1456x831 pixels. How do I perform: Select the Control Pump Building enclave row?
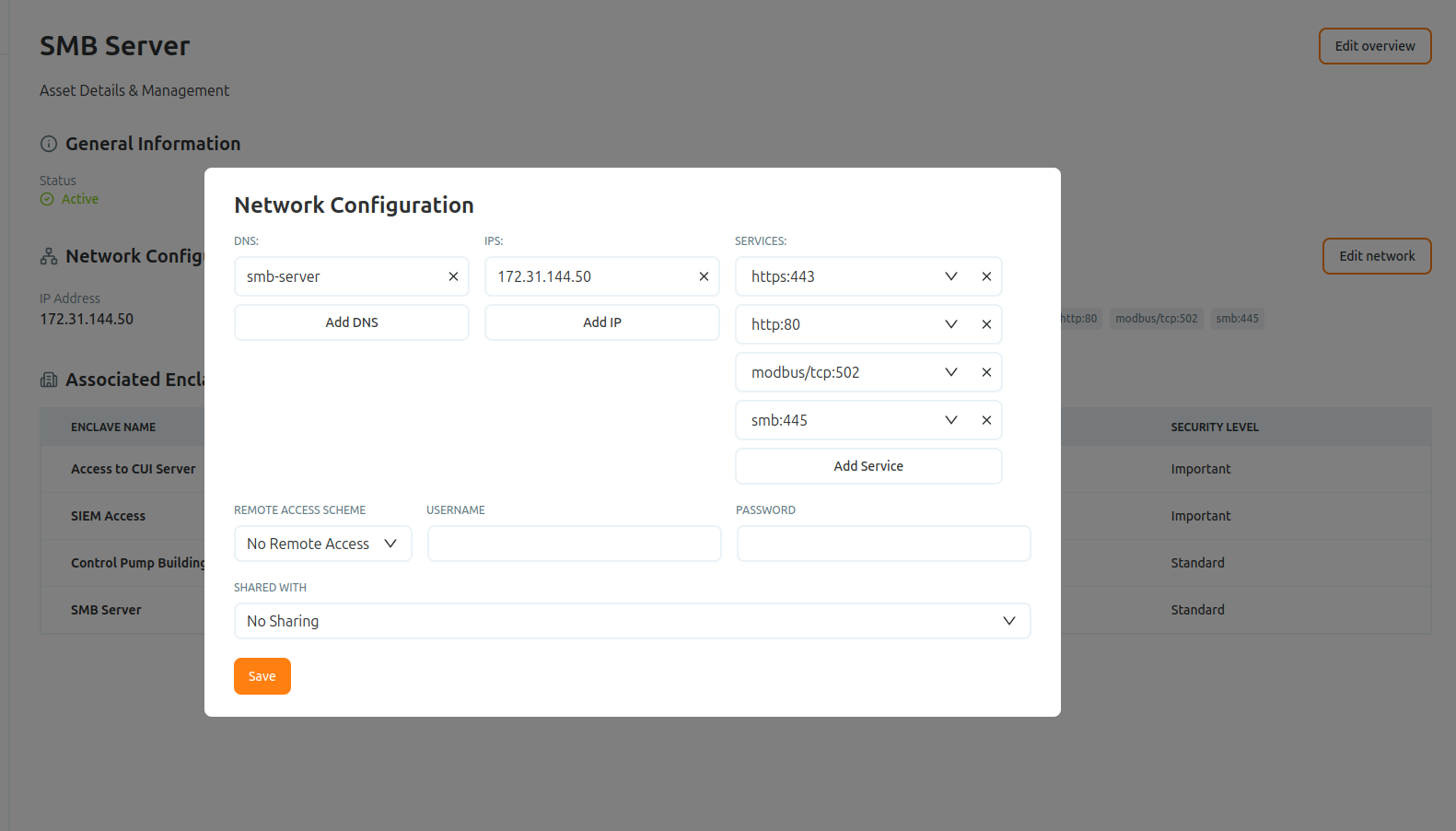click(x=736, y=563)
